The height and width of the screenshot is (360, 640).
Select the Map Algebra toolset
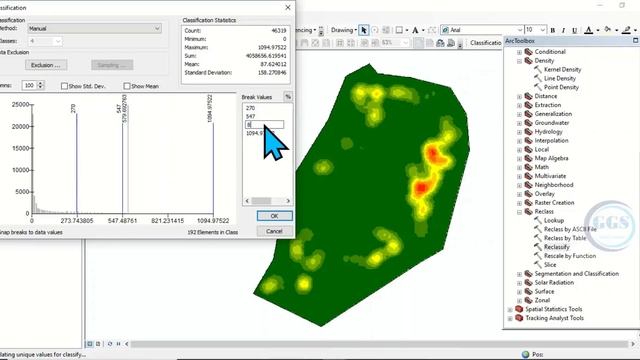[551, 158]
